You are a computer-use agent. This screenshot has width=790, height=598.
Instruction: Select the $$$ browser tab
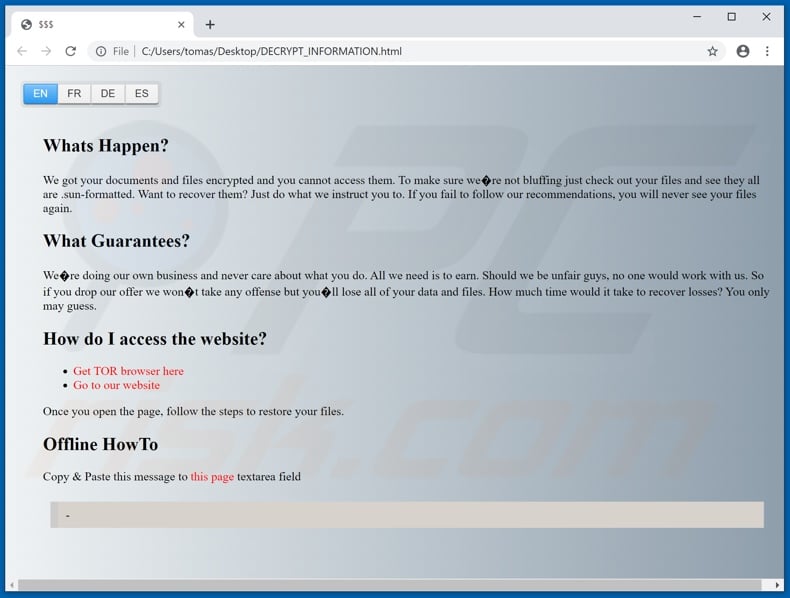[x=102, y=25]
